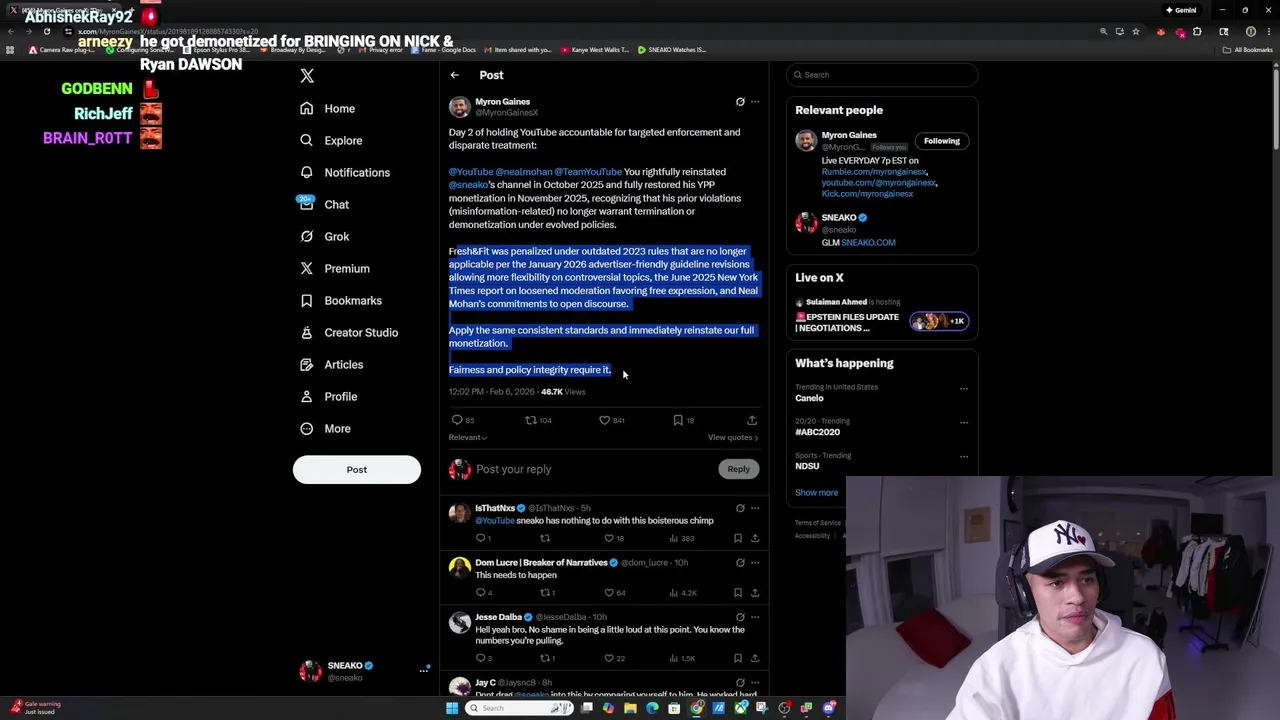Open more menu for #ABC2020 trend
Screen dimensions: 1280x720
[x=964, y=422]
